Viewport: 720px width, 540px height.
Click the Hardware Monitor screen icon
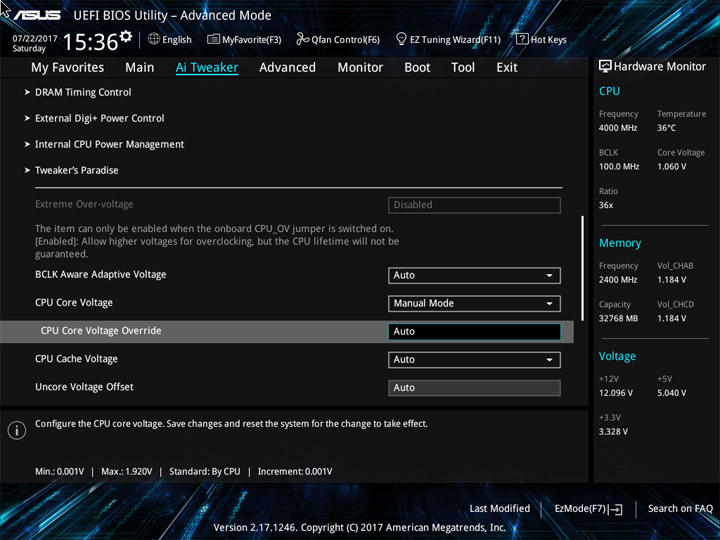pyautogui.click(x=605, y=66)
